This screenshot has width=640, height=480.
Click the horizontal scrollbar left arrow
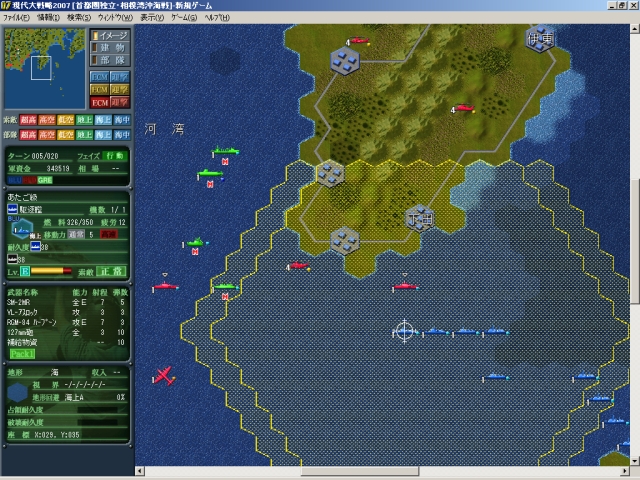click(140, 471)
